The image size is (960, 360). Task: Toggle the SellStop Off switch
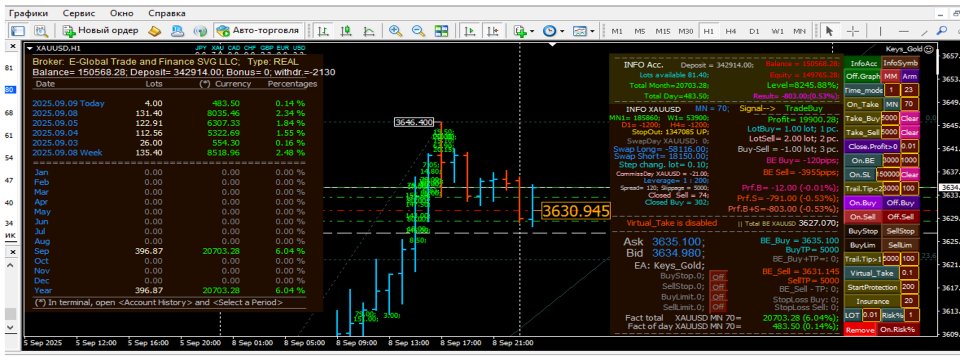[718, 287]
